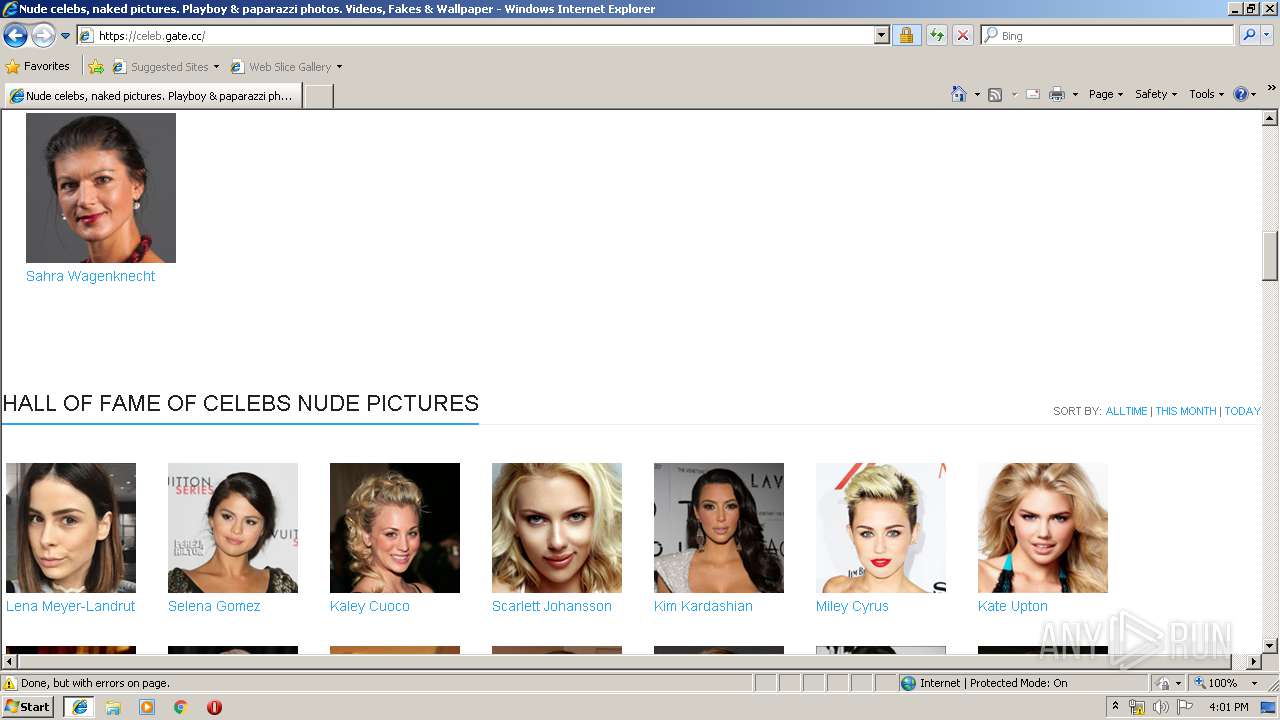Click the Internet Explorer taskbar icon
This screenshot has height=720, width=1280.
point(79,707)
